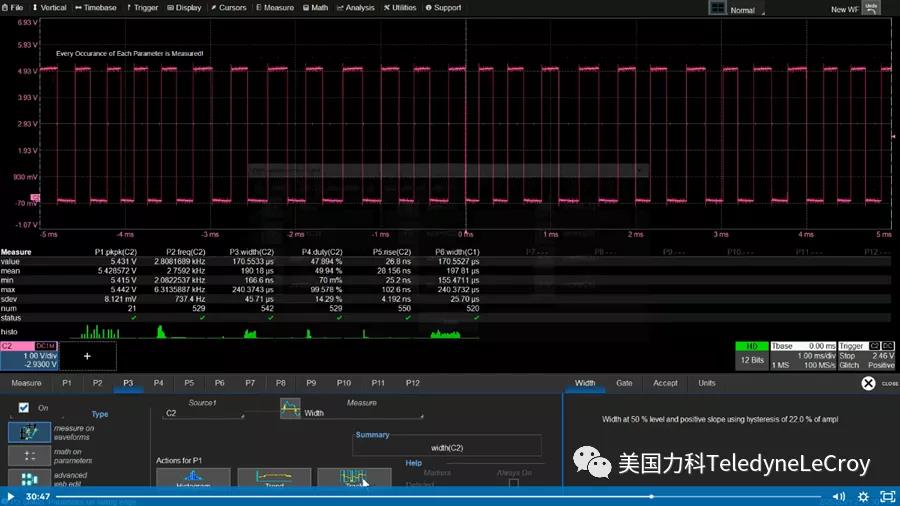Select the 'math on parameters' type icon

pyautogui.click(x=29, y=455)
